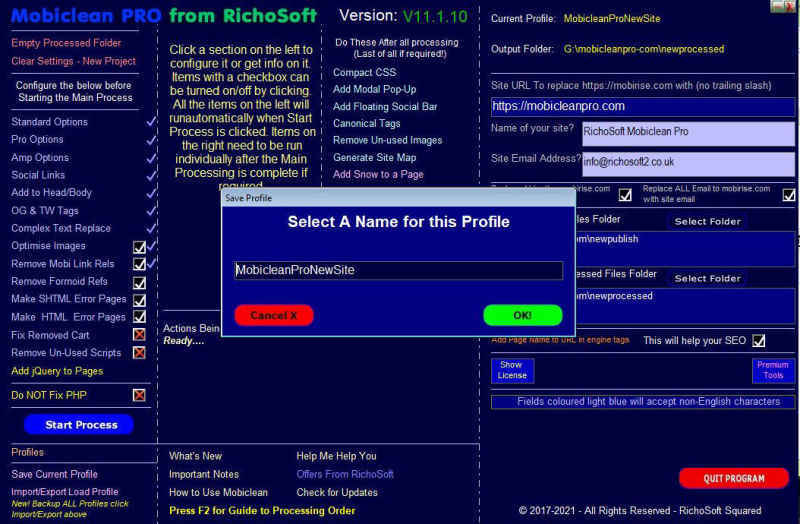This screenshot has height=524, width=800.
Task: Click the profile name input field
Action: [398, 270]
